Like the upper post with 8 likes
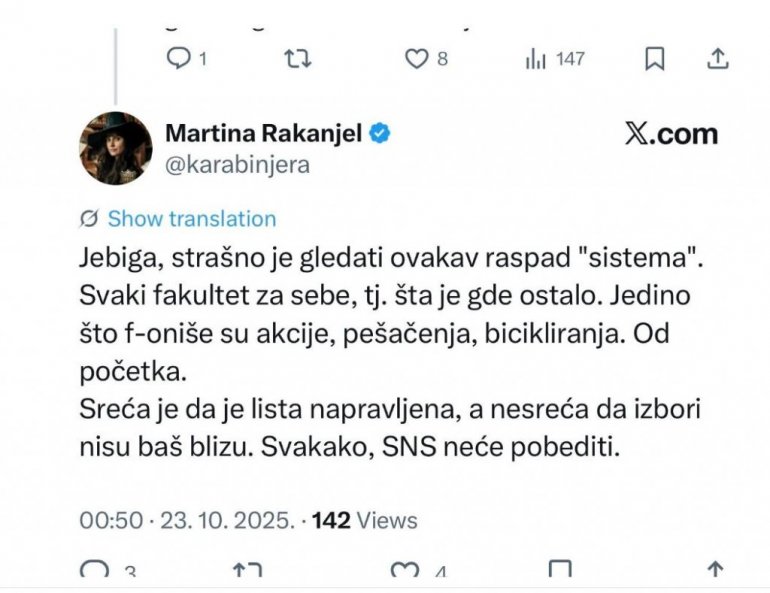Screen dimensions: 770x593 click(x=416, y=60)
